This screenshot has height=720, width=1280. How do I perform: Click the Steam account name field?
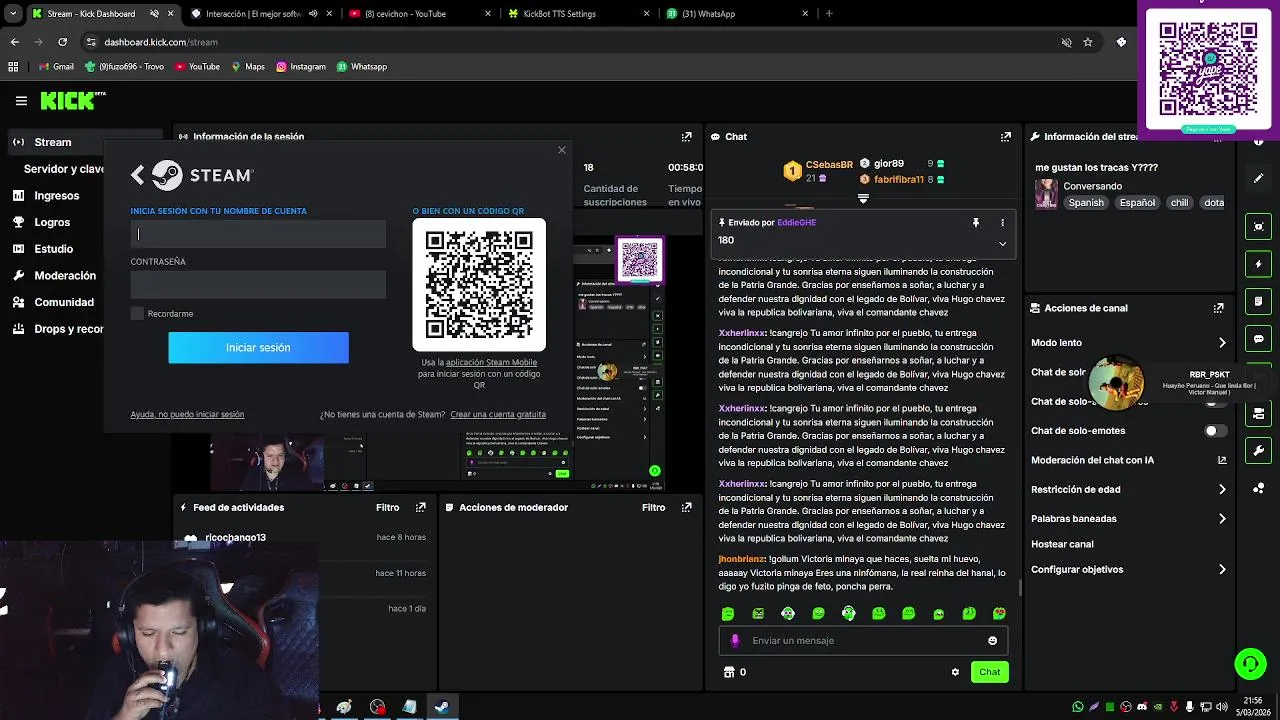click(258, 234)
